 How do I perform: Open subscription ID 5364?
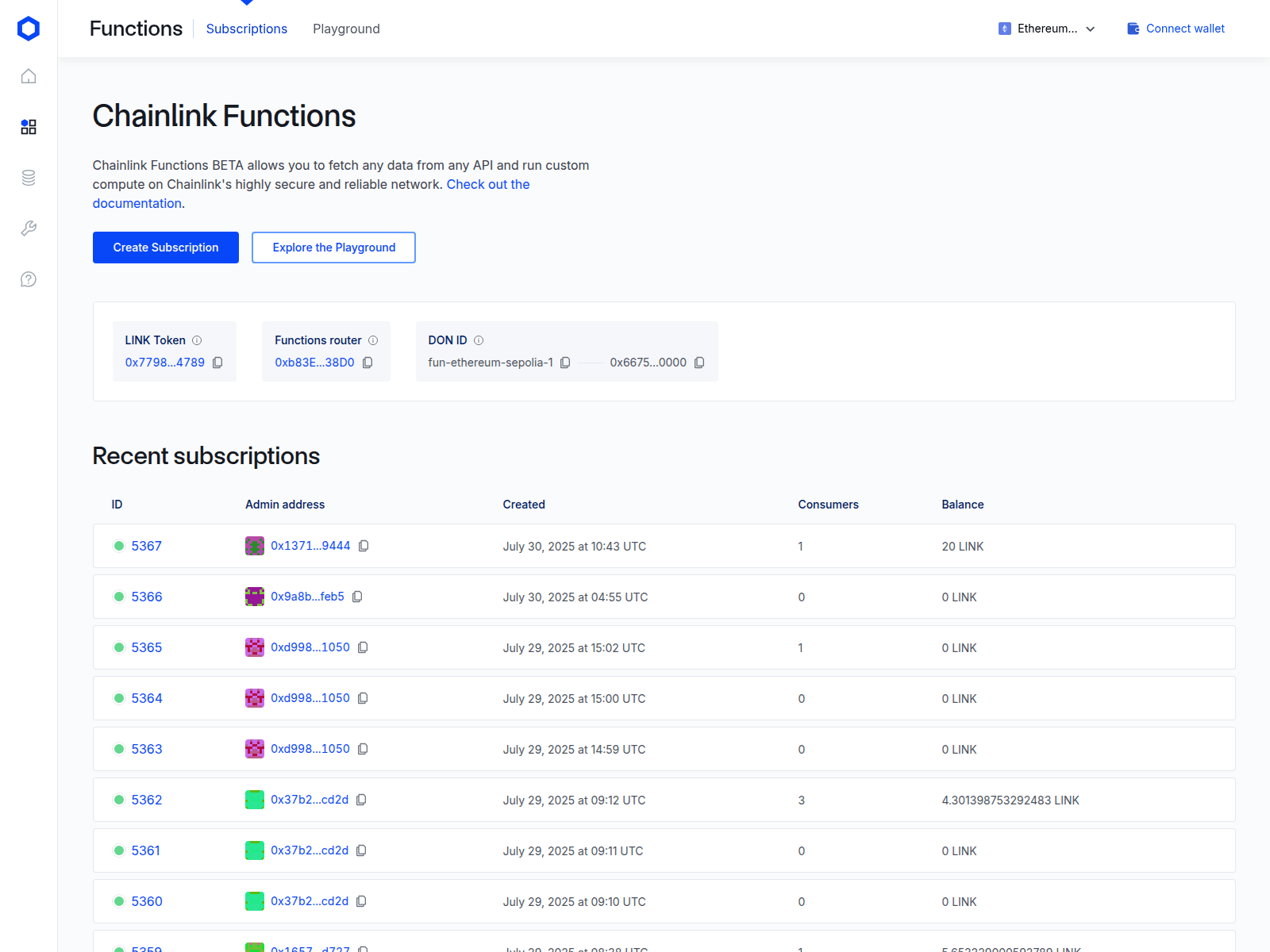coord(147,698)
